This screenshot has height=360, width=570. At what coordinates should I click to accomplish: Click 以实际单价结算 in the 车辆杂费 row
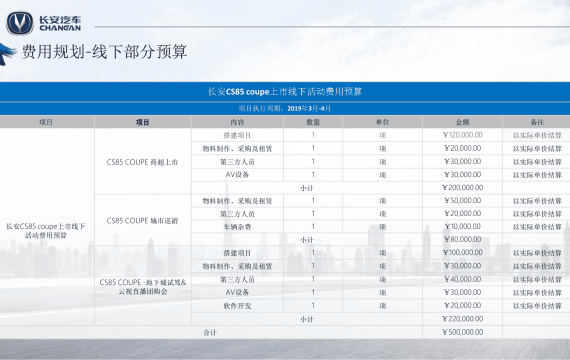click(537, 227)
